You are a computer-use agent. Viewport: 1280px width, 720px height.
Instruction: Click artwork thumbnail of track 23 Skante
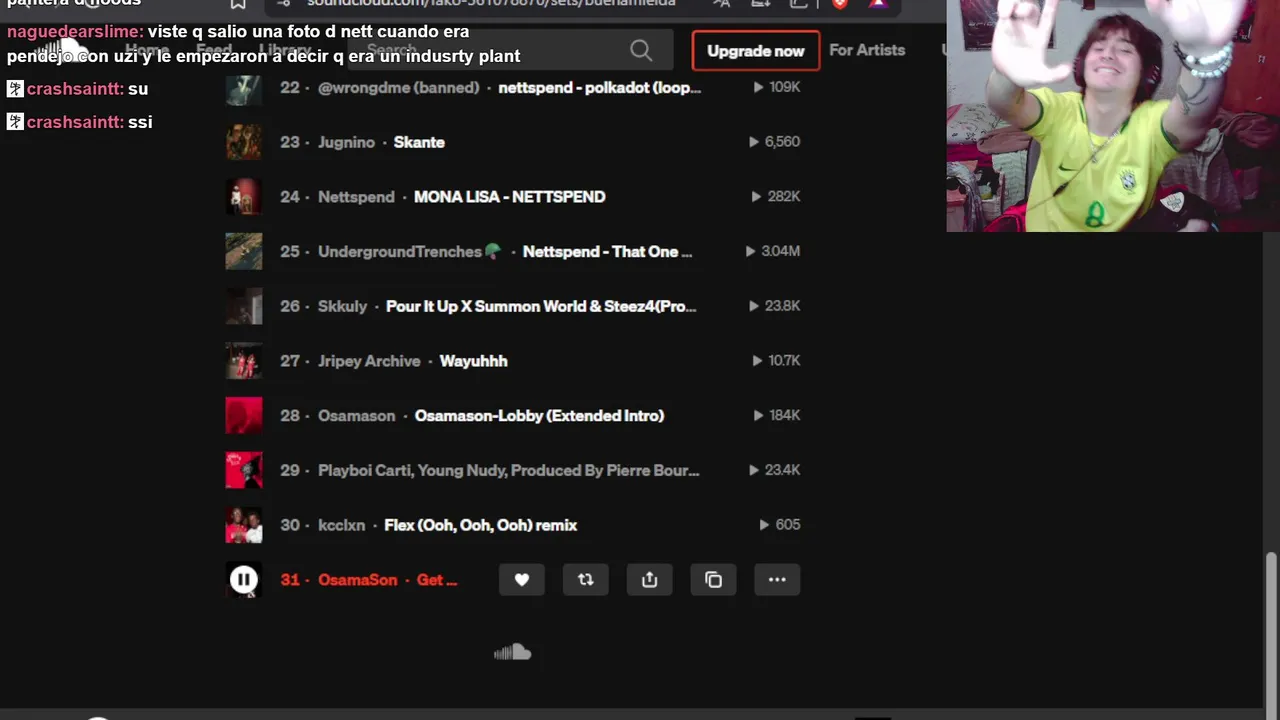coord(244,142)
